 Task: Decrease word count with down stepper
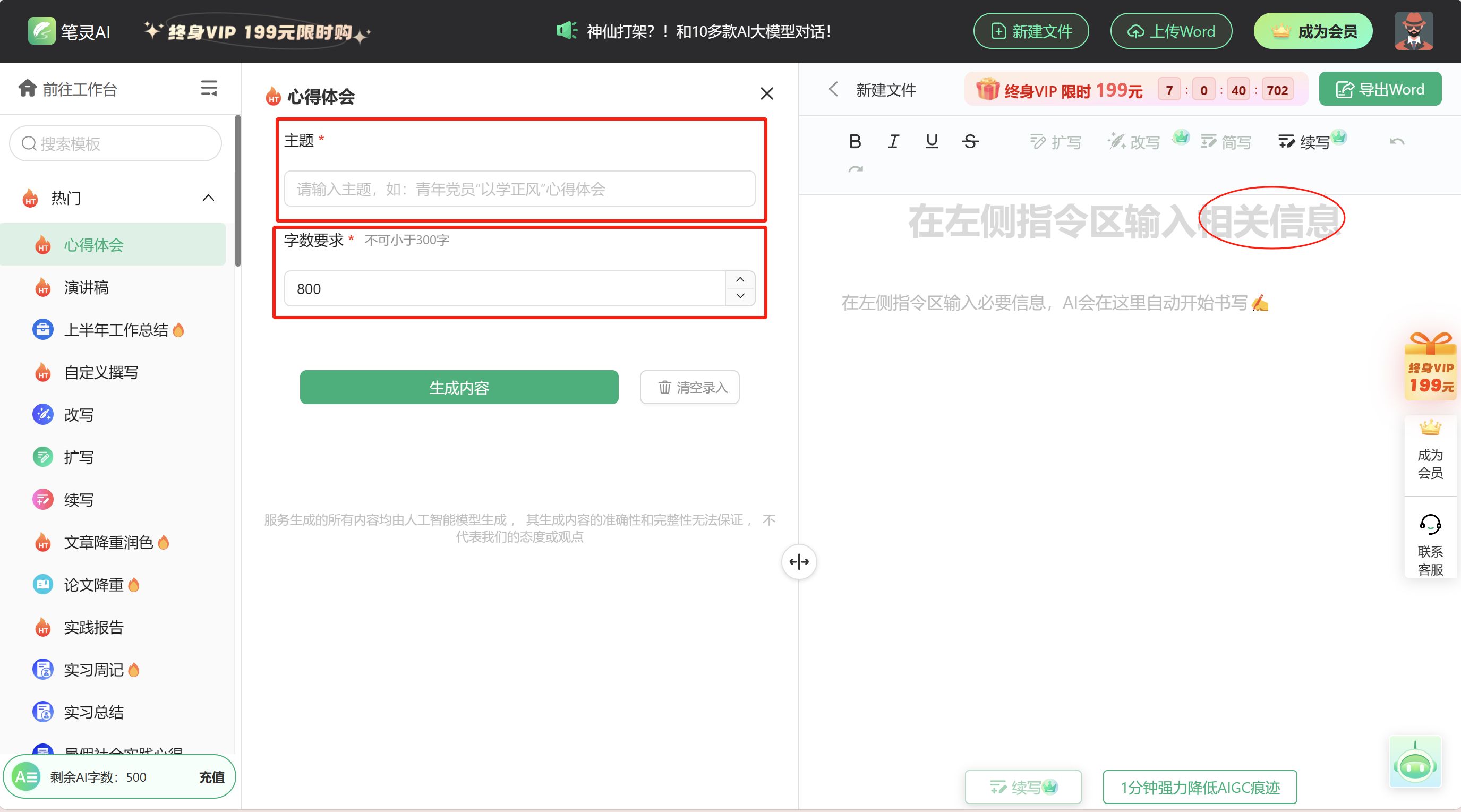740,296
